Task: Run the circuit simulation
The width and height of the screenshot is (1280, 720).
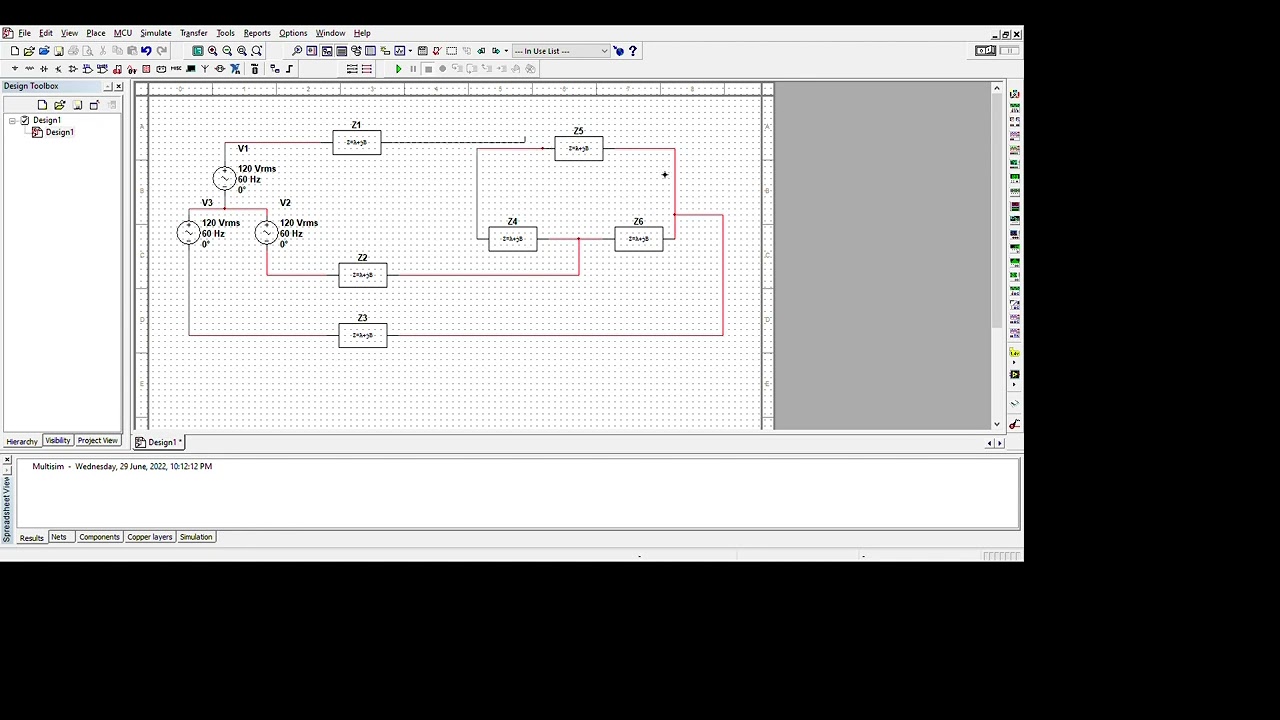Action: tap(398, 69)
